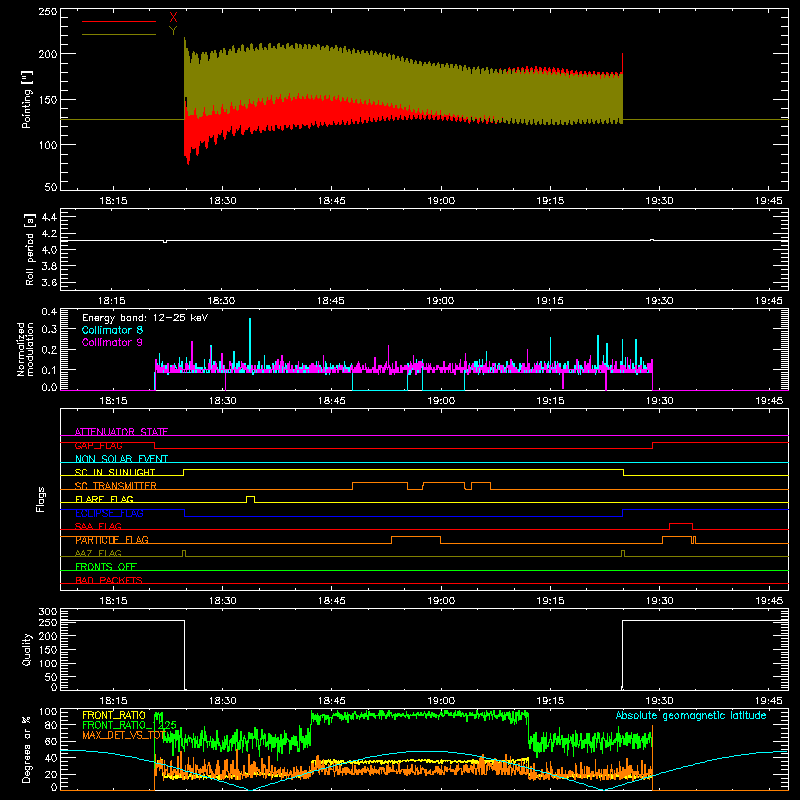Click the 0.4 tick on modulation axis
Viewport: 800px width, 800px height.
[x=49, y=311]
